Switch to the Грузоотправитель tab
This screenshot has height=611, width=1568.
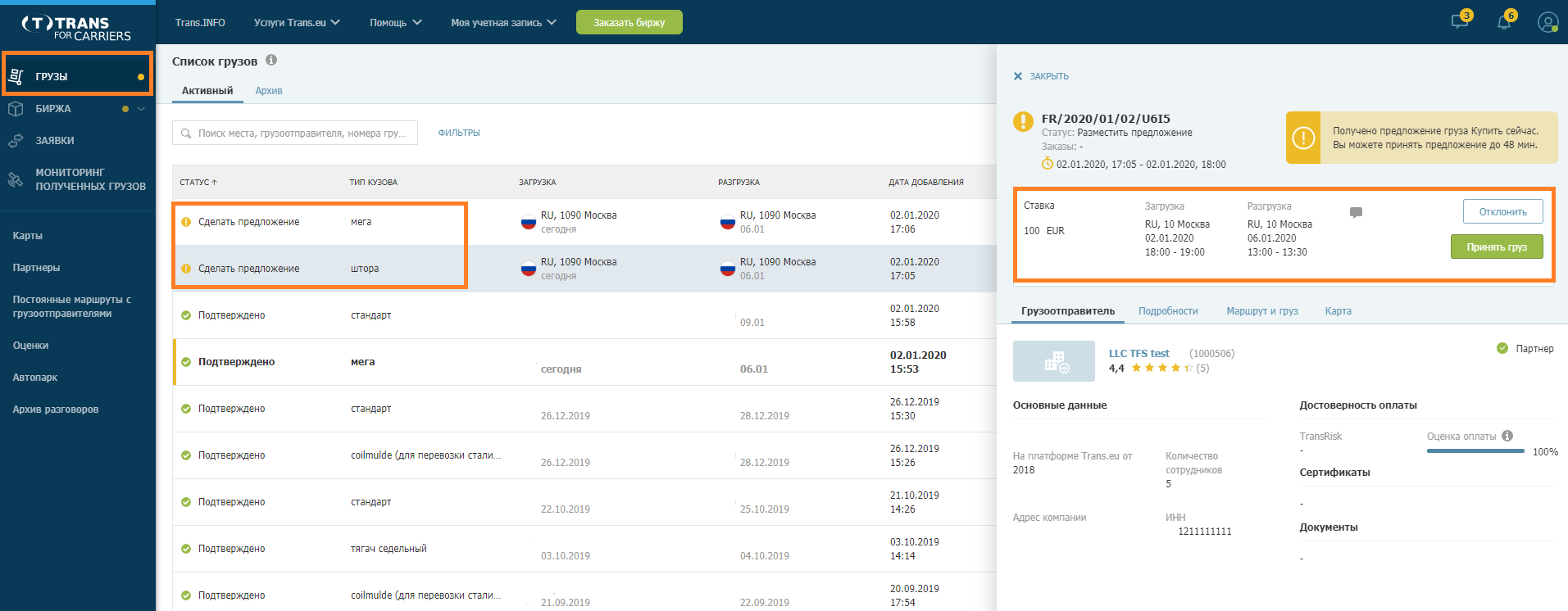click(1068, 311)
